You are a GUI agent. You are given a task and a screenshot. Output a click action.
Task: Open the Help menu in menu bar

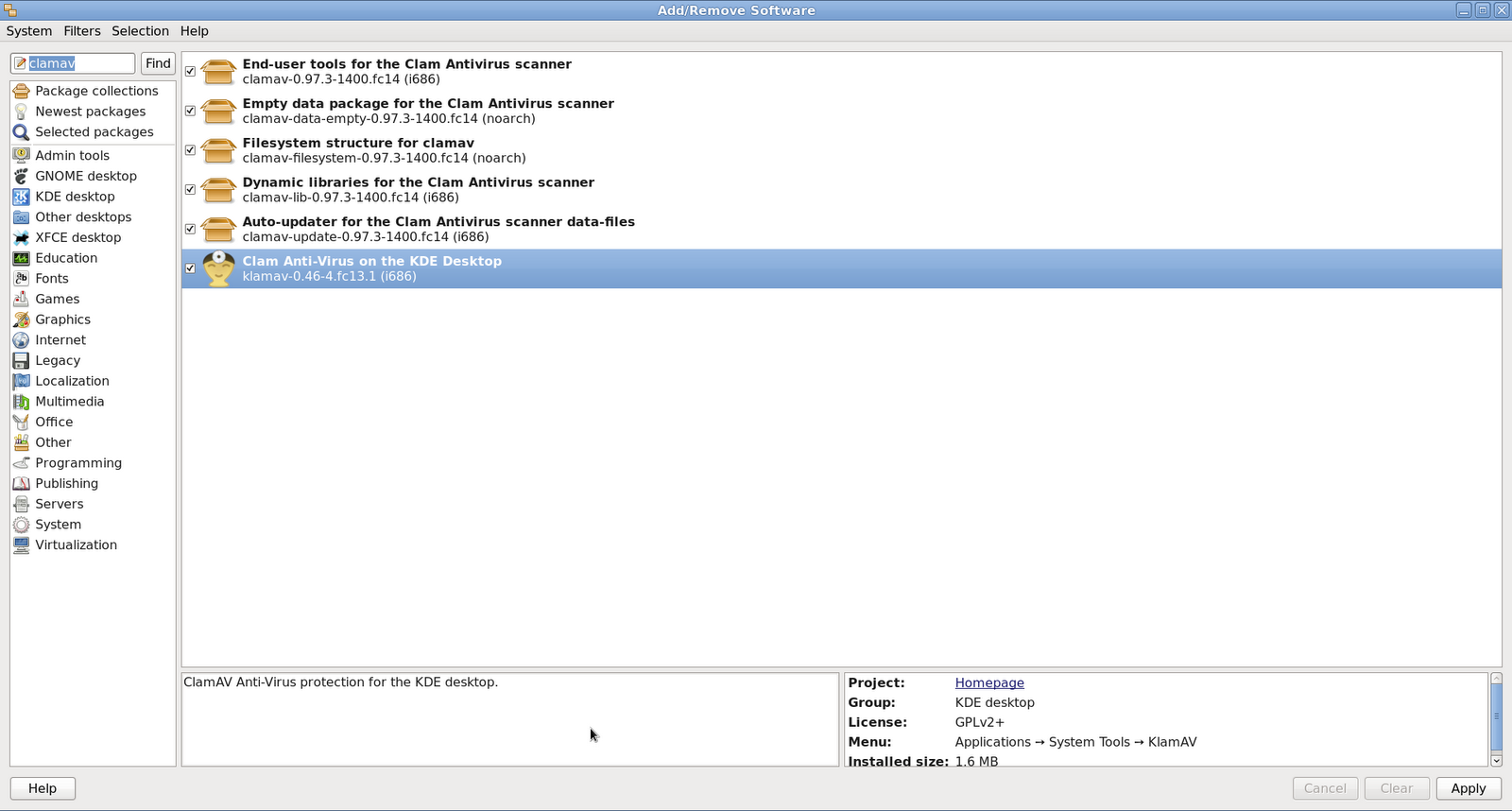195,31
